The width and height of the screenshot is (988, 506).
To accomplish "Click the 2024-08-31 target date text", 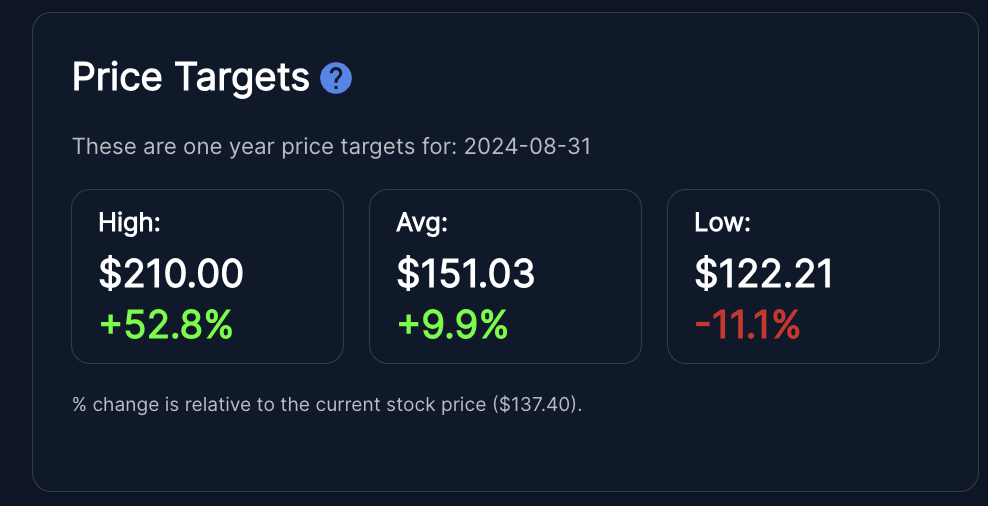I will point(528,147).
